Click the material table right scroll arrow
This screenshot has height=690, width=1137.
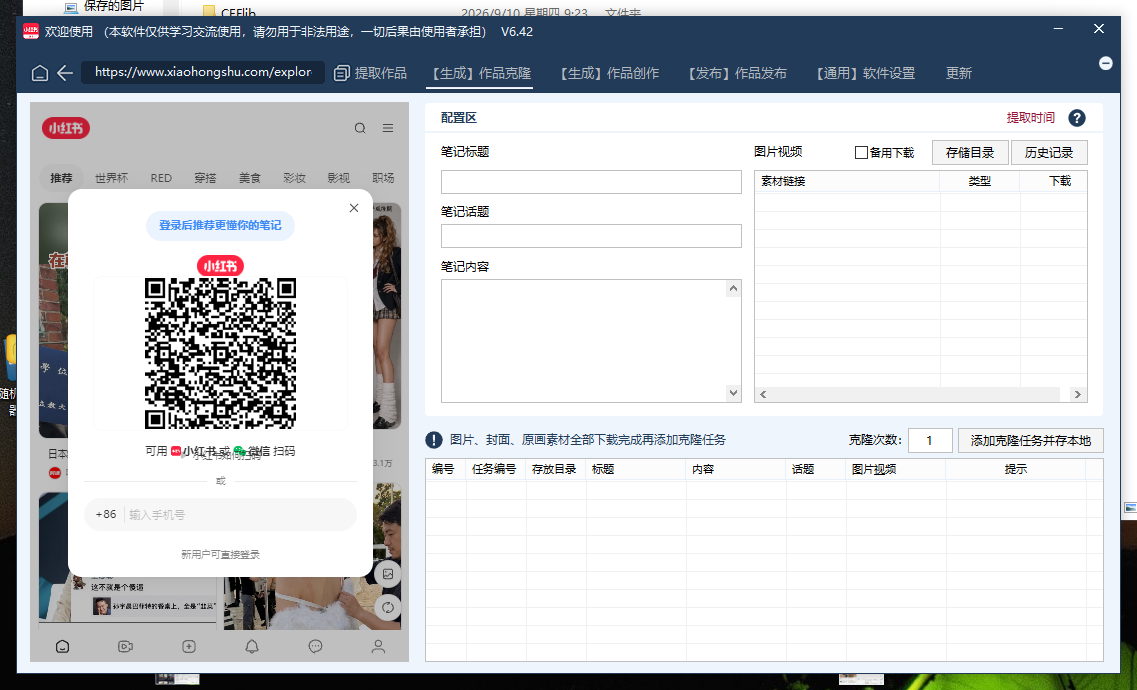1078,394
